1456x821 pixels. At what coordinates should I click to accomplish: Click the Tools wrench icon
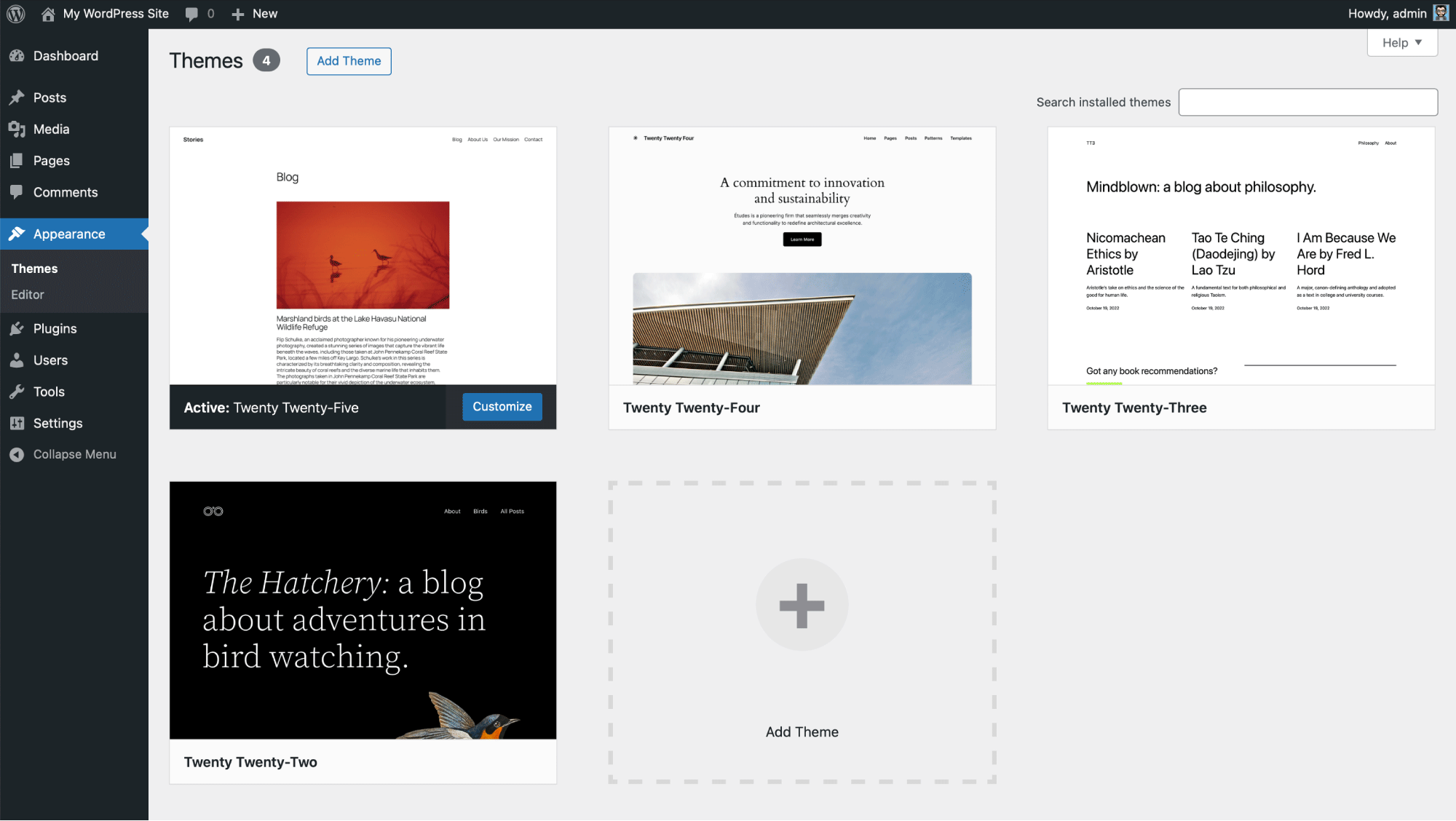coord(17,392)
